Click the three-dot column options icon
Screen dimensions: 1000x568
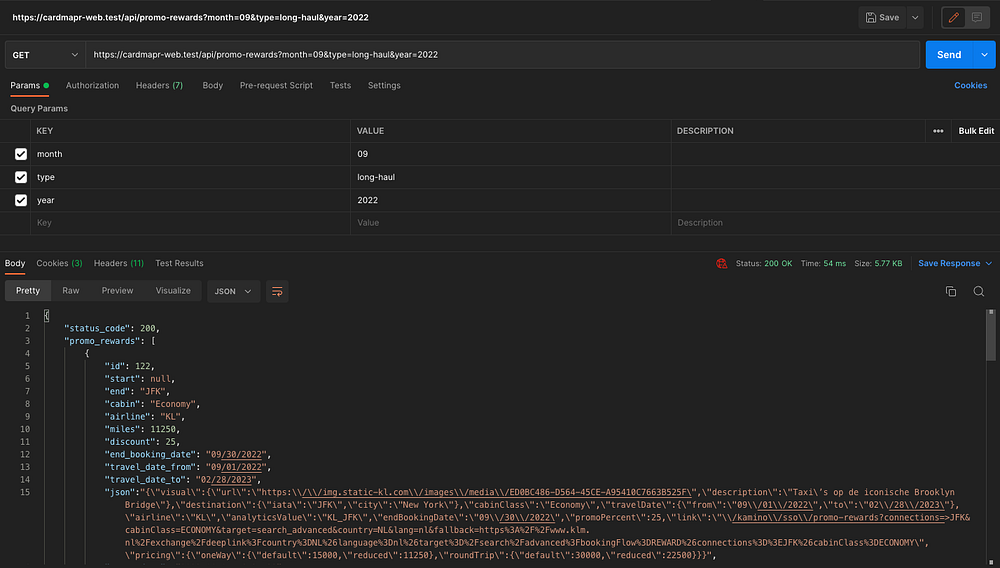pyautogui.click(x=938, y=131)
